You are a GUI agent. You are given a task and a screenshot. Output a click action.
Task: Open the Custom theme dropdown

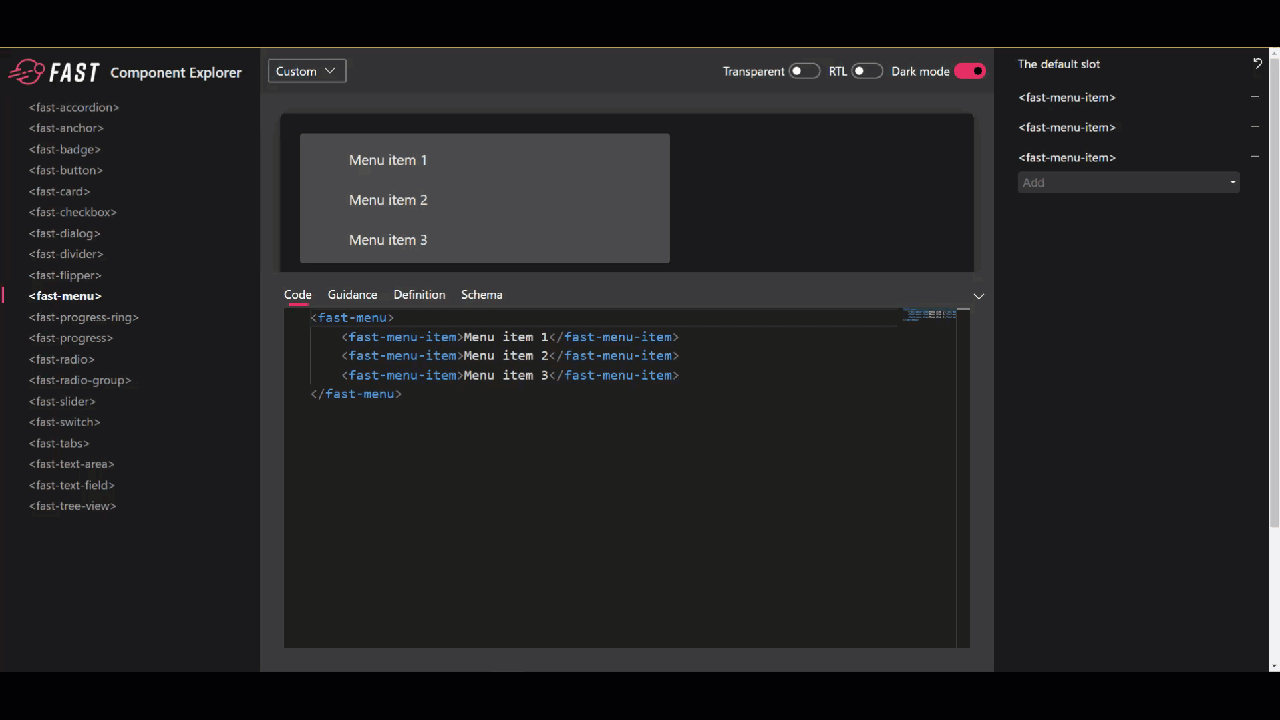coord(307,71)
